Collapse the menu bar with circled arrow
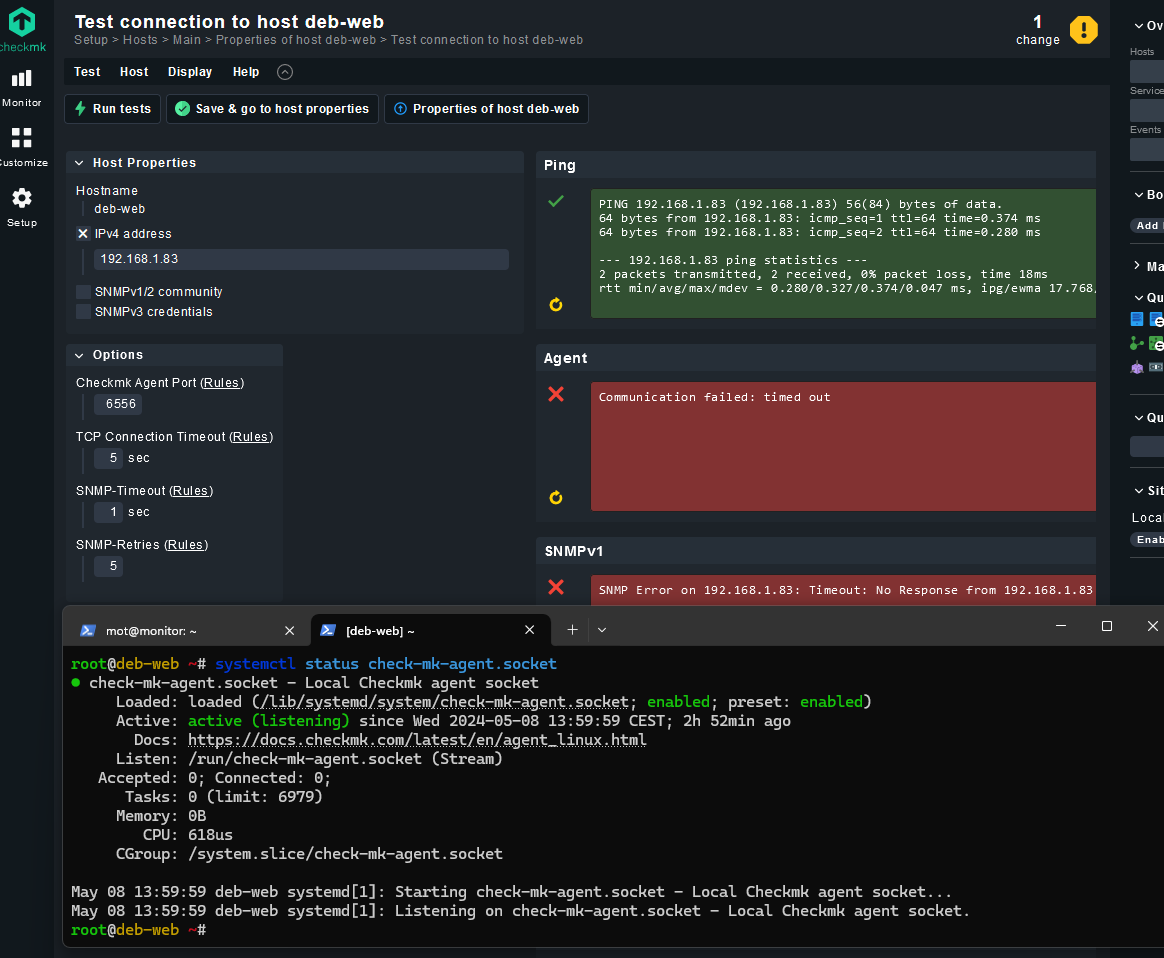Viewport: 1164px width, 958px height. [x=285, y=72]
